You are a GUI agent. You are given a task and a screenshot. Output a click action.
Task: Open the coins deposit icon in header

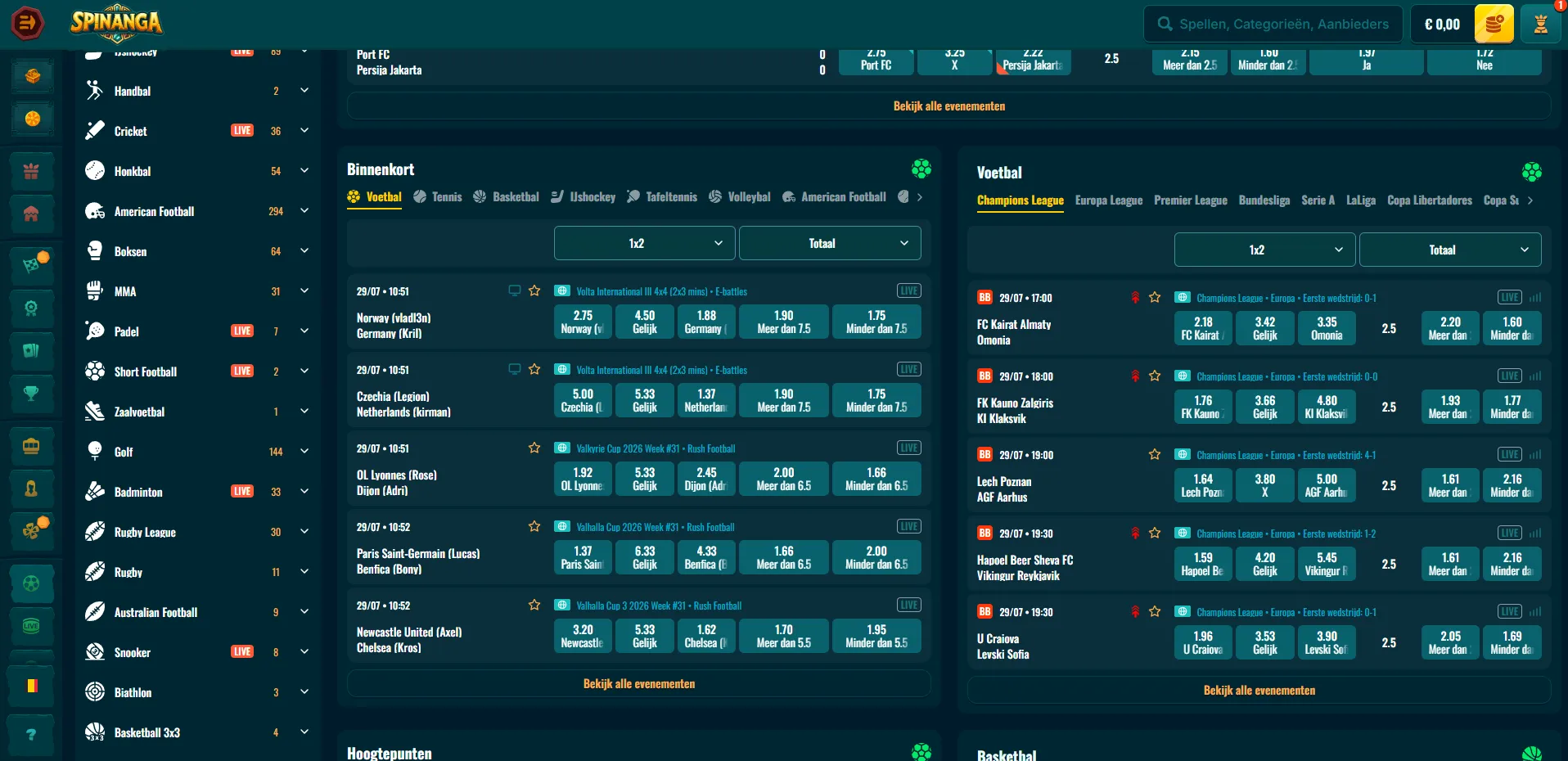(1494, 24)
